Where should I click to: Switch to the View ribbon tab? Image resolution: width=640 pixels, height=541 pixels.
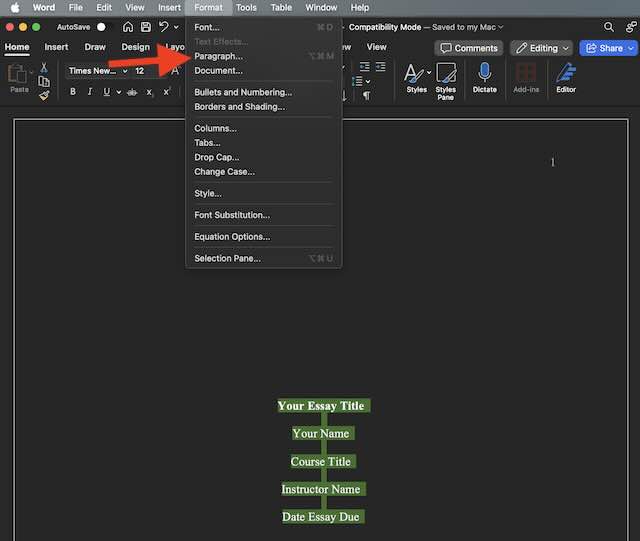tap(376, 47)
